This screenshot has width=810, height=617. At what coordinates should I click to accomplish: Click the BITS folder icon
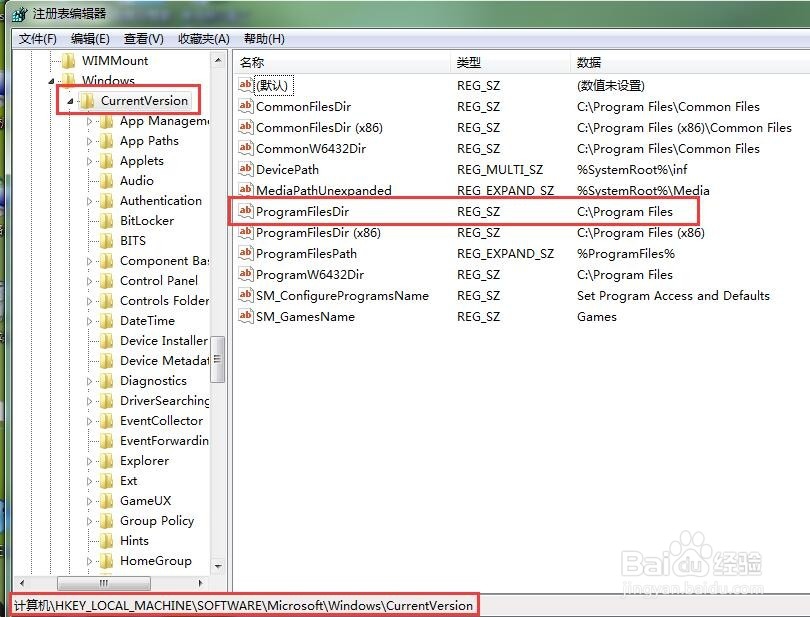pos(106,241)
